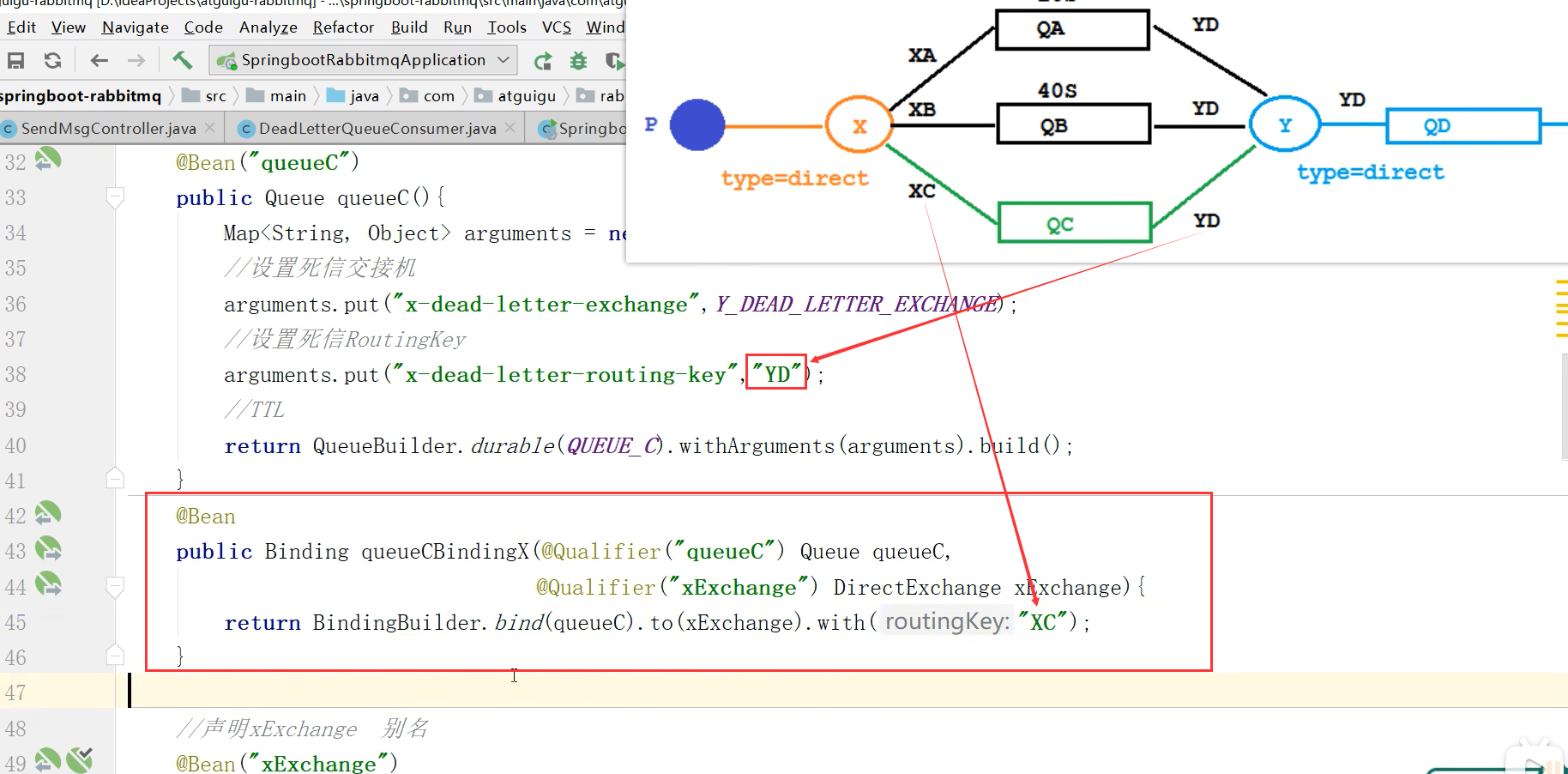Collapse the fold marker at line 41
This screenshot has width=1568, height=774.
(x=115, y=478)
